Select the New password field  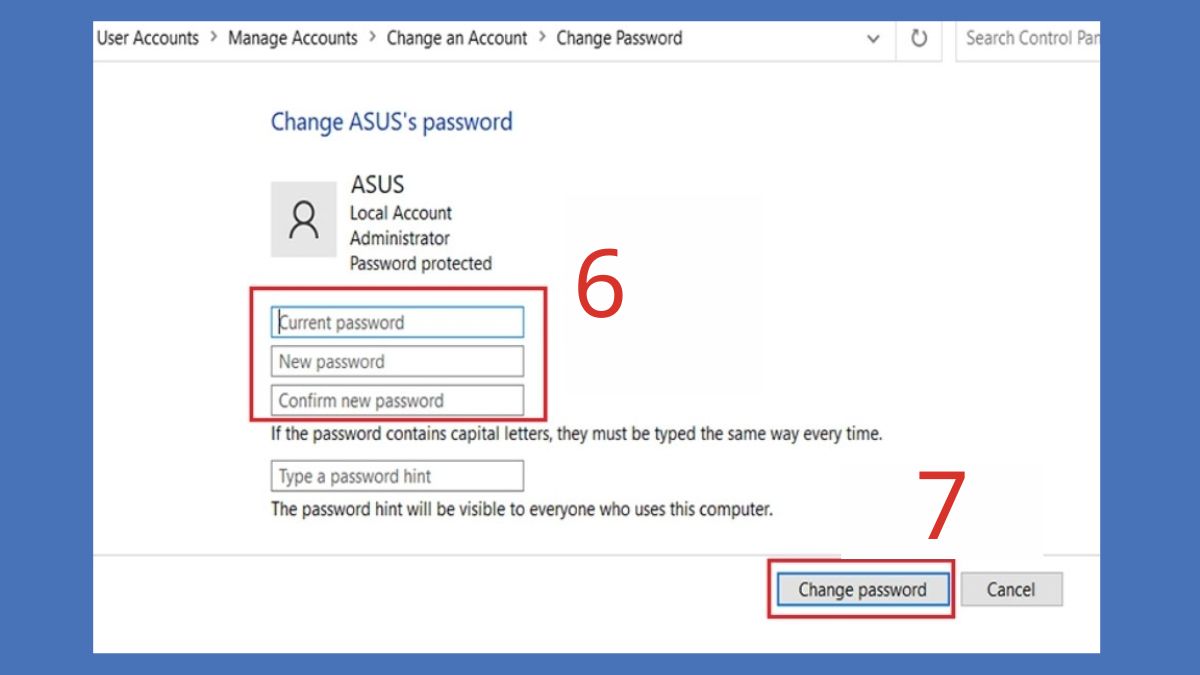(x=397, y=361)
